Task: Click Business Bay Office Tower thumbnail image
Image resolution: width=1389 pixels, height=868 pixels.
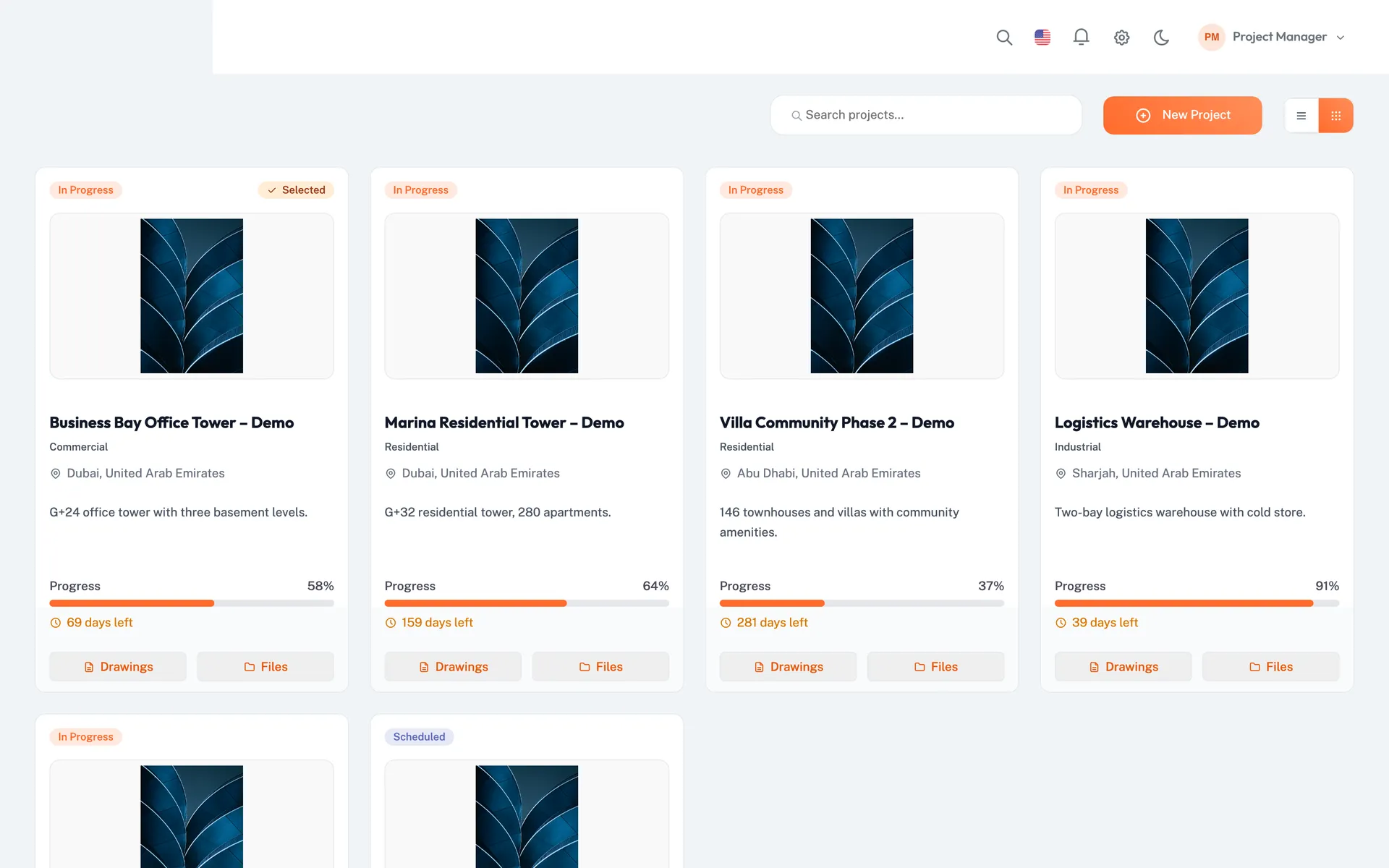Action: 192,296
